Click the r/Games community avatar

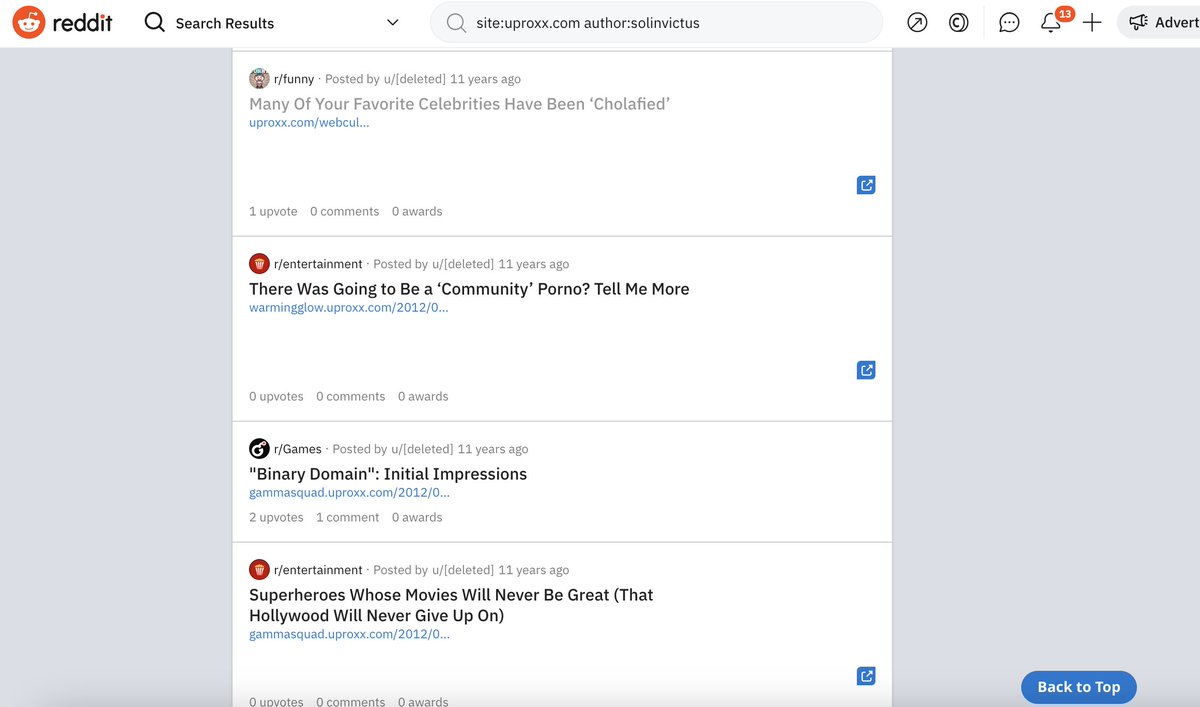(259, 449)
